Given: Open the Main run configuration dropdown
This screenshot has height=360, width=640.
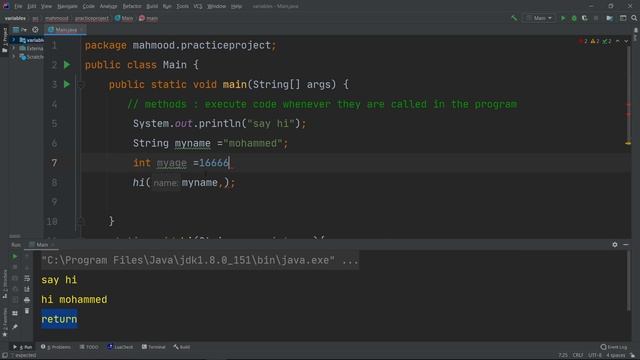Looking at the screenshot, I should (x=540, y=18).
